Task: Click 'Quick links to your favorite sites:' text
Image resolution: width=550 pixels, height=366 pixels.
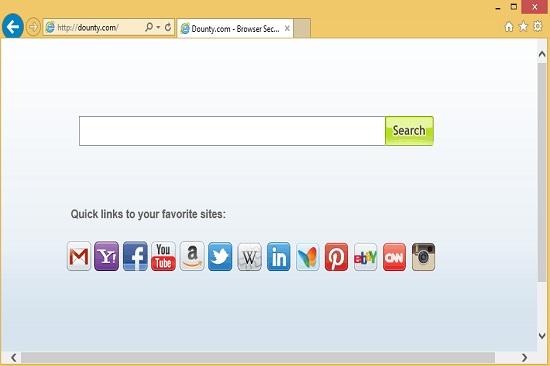Action: [x=148, y=214]
